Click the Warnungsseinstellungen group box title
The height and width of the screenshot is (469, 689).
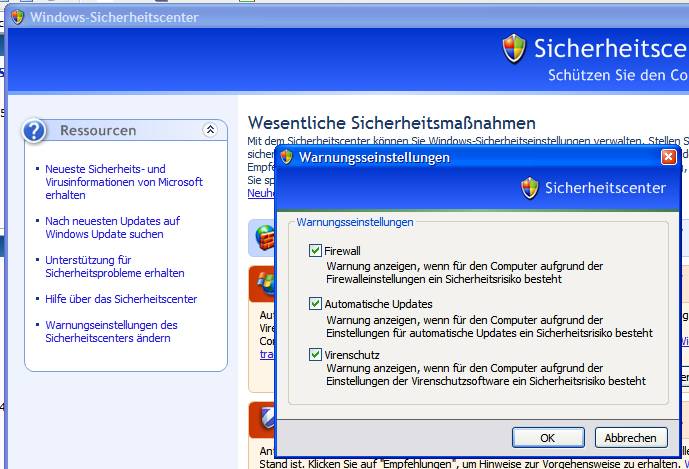355,222
